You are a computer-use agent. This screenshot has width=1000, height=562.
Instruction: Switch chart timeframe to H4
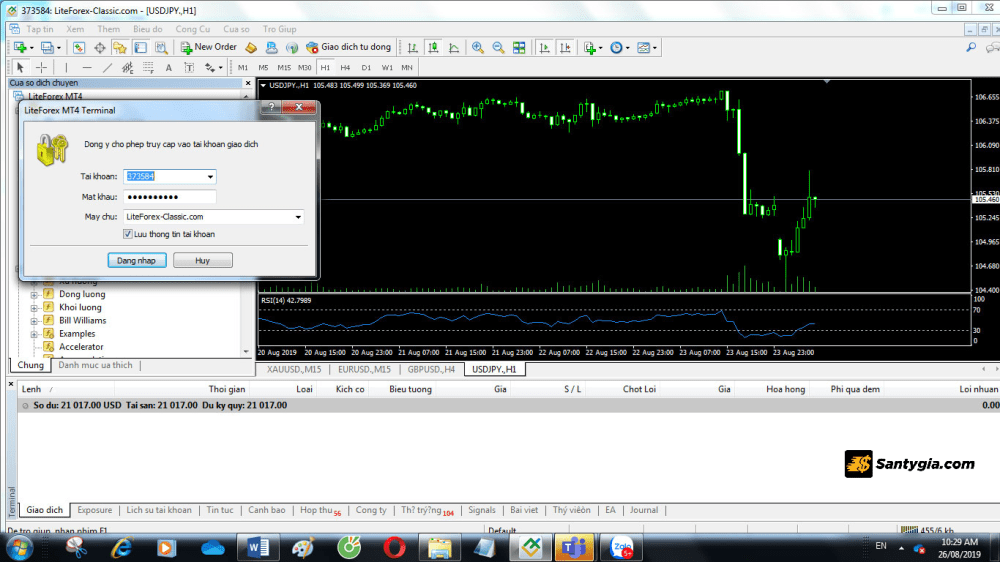pos(345,68)
